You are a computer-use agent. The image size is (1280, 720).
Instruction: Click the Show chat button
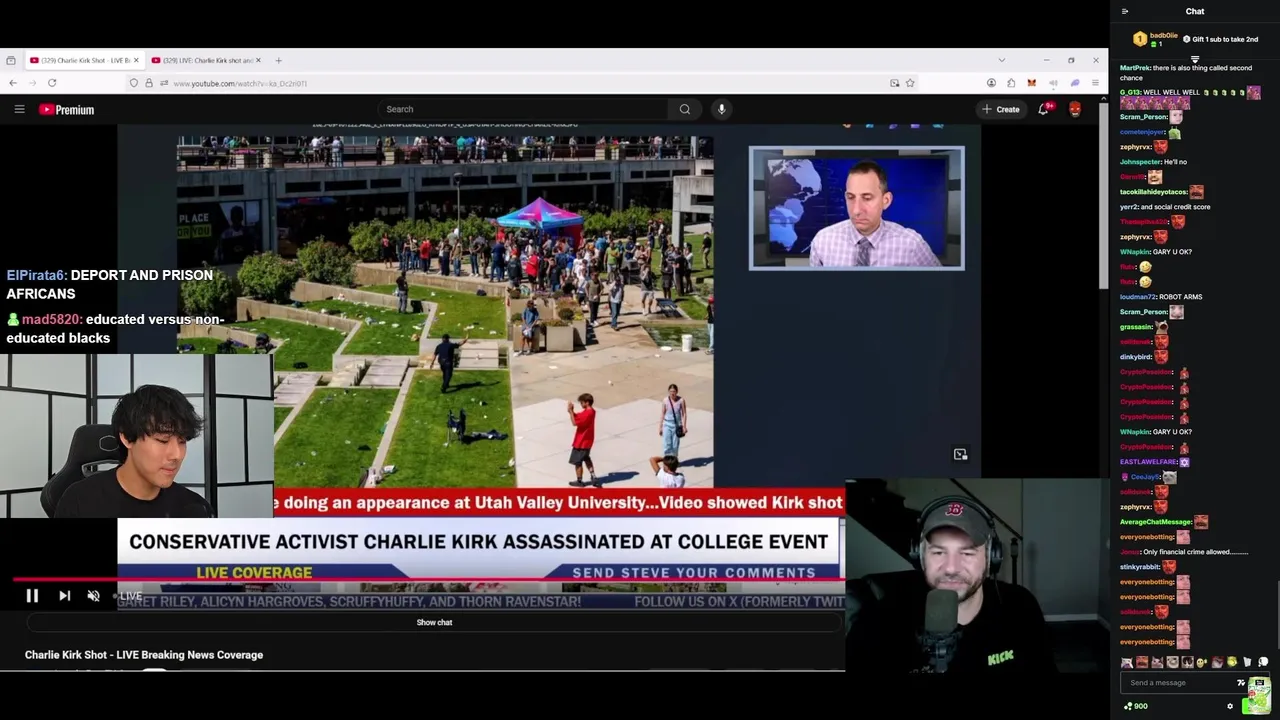tap(434, 622)
